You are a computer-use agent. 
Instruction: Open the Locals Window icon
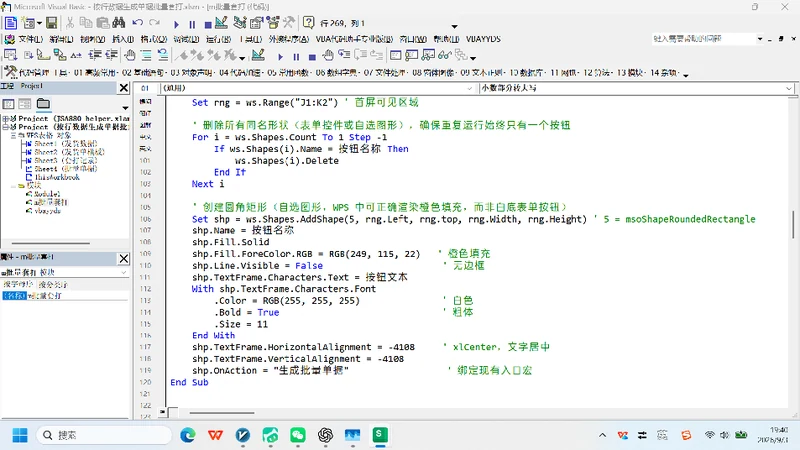[x=395, y=55]
